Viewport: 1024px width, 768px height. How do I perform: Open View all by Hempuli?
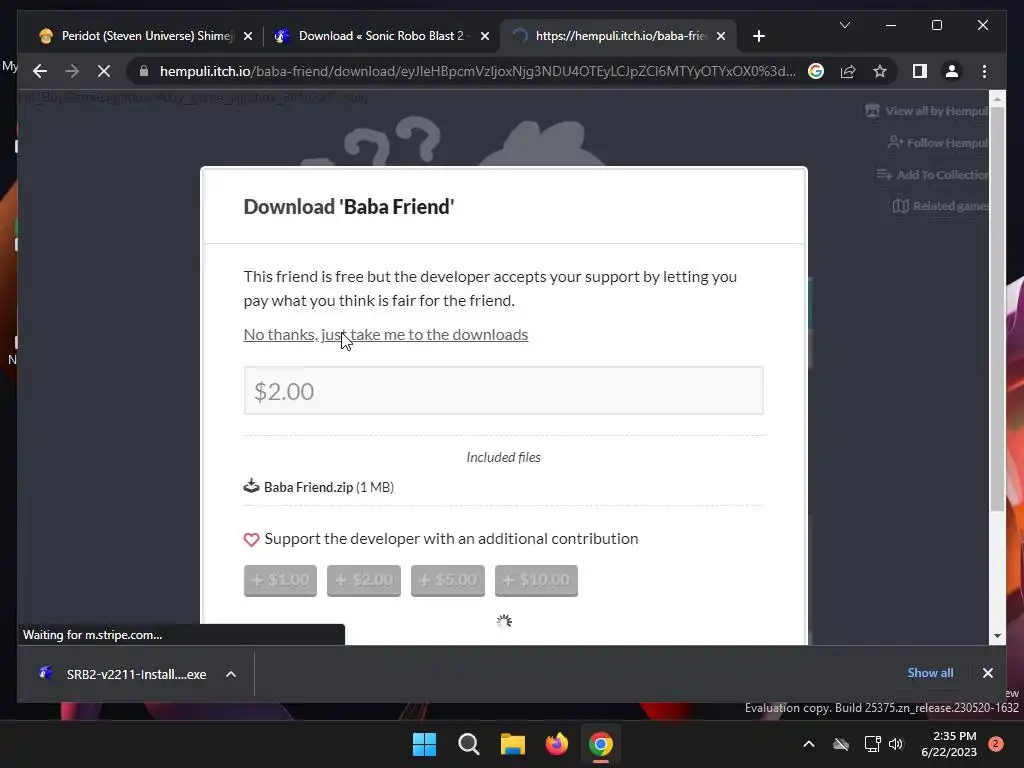pos(927,111)
